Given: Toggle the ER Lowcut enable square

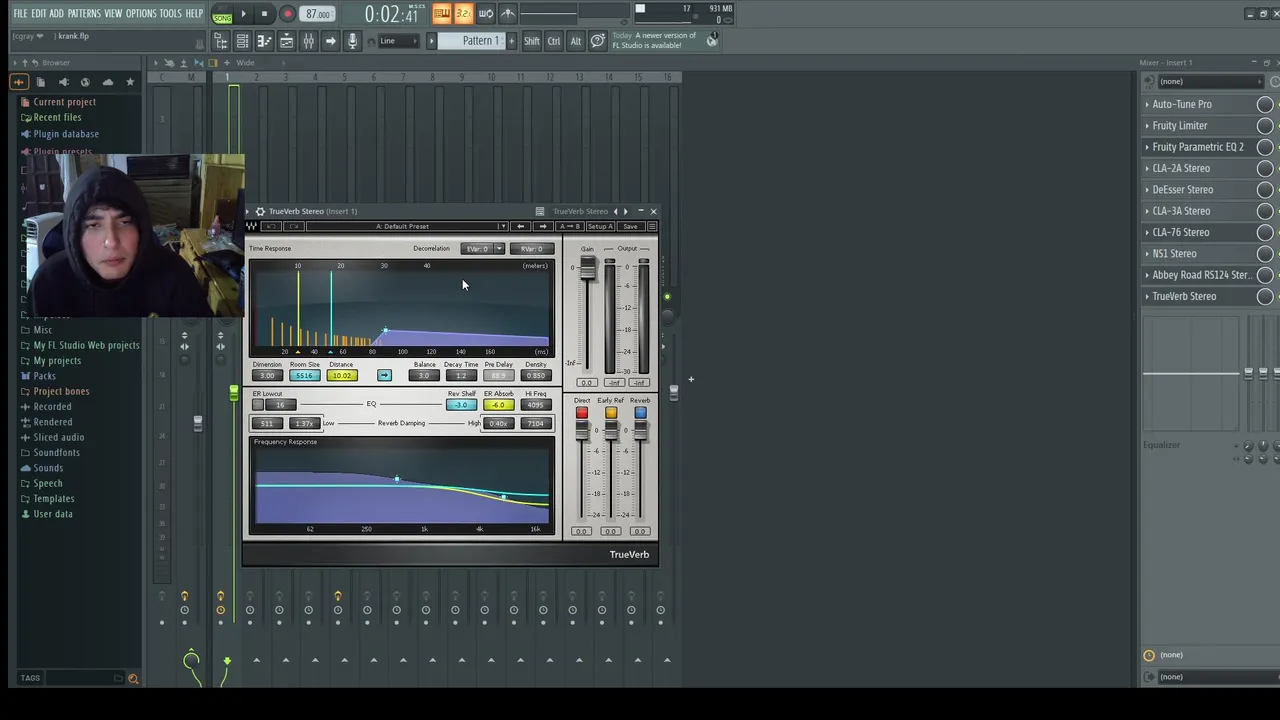Looking at the screenshot, I should [x=258, y=404].
